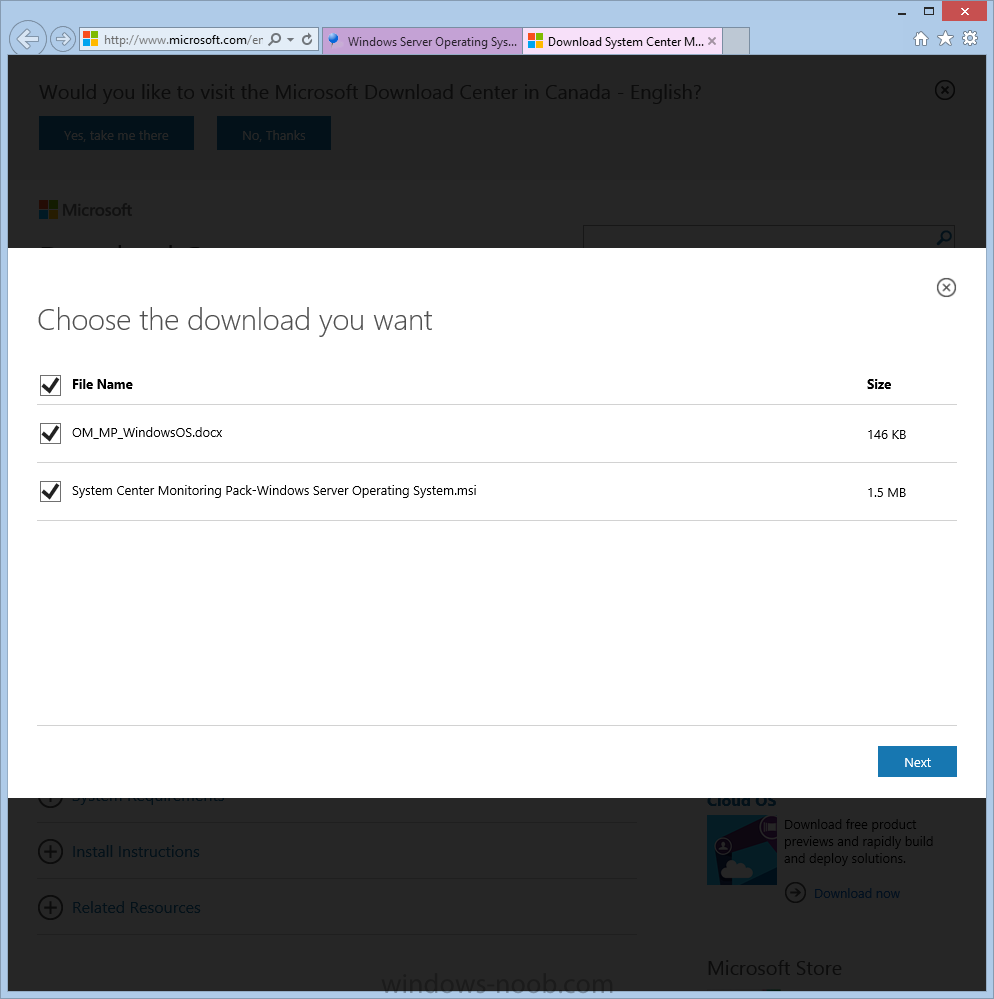Select the Download System Center M... tab

tap(623, 41)
